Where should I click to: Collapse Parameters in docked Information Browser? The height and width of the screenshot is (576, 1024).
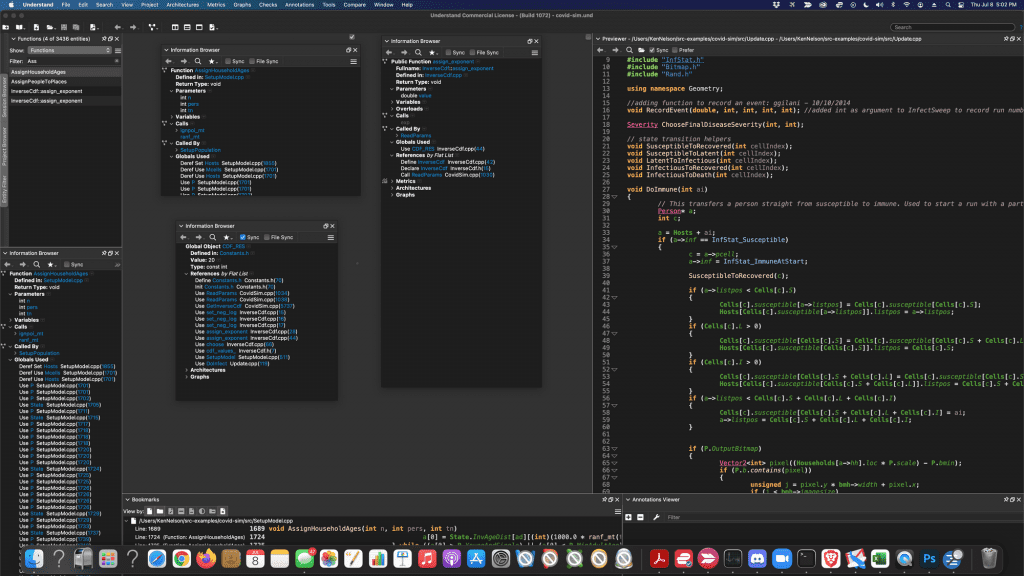click(x=10, y=294)
